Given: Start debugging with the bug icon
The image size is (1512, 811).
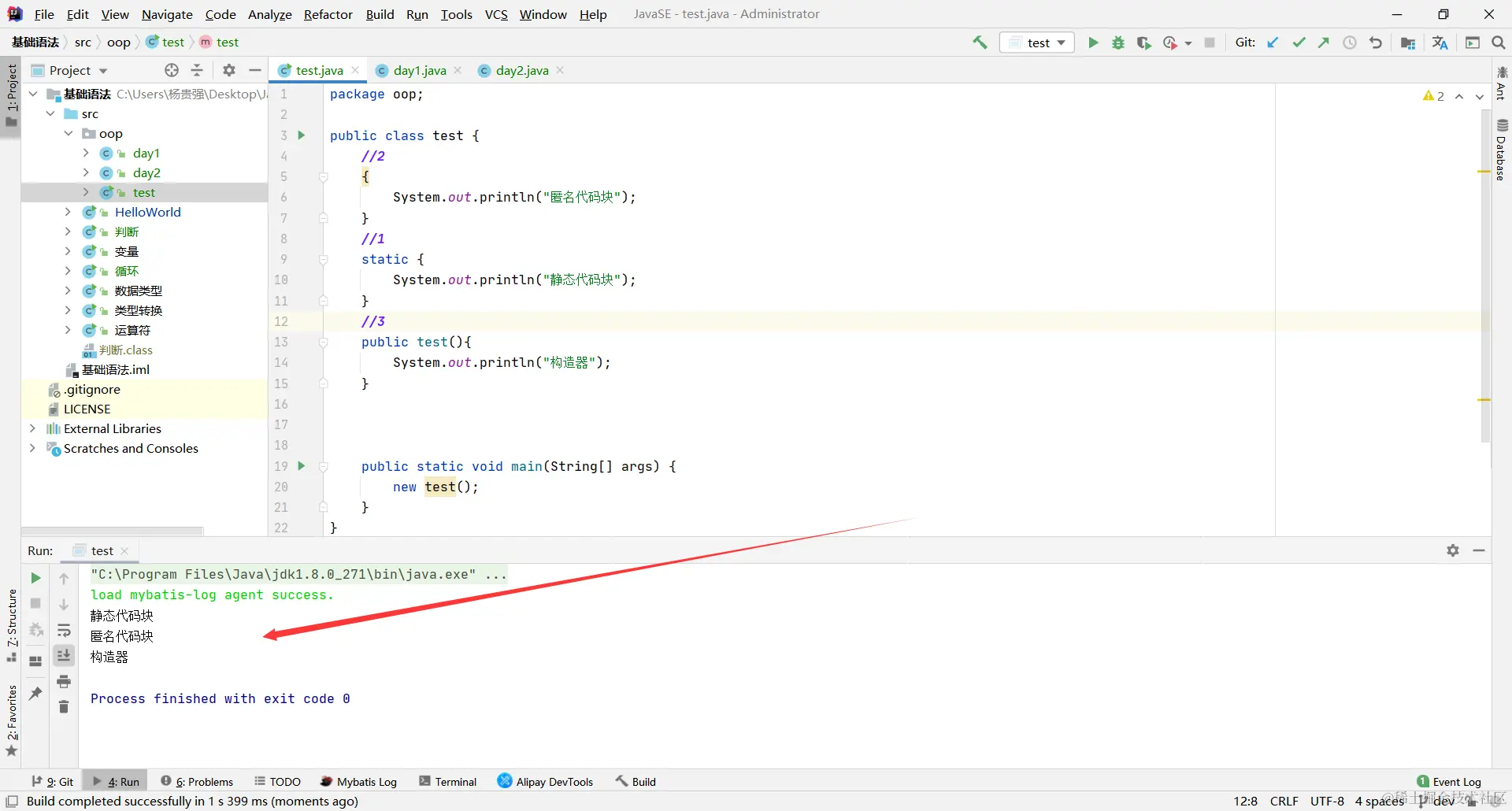Looking at the screenshot, I should pos(1118,43).
